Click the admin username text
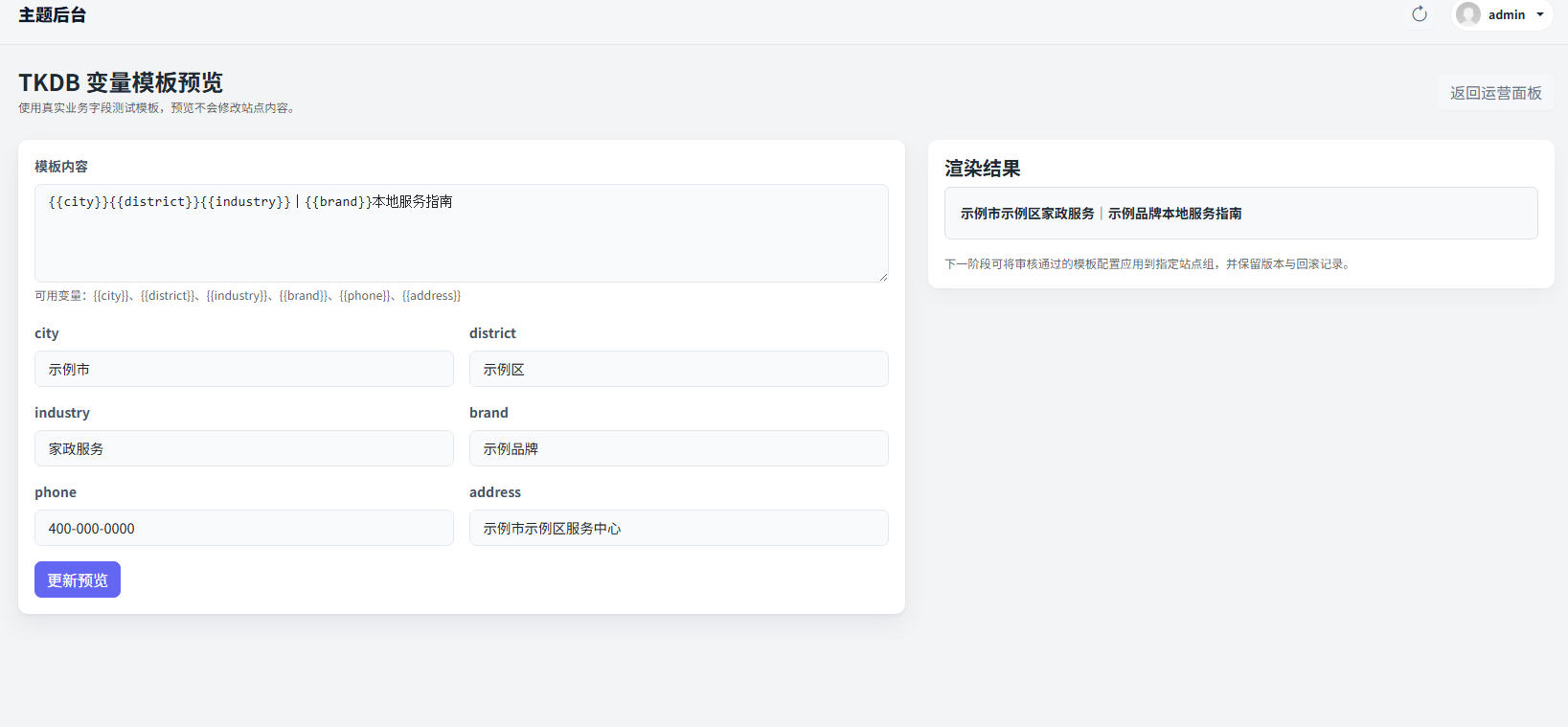The height and width of the screenshot is (727, 1568). (1507, 14)
